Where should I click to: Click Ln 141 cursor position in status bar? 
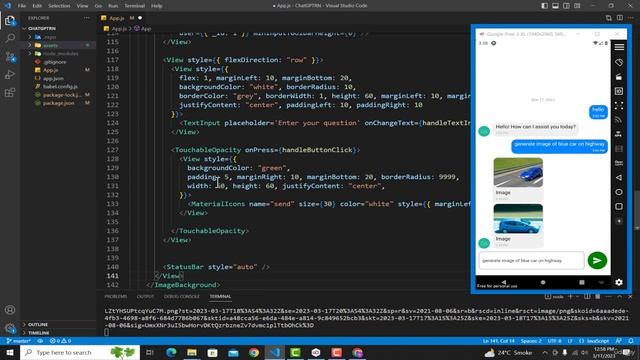point(499,341)
